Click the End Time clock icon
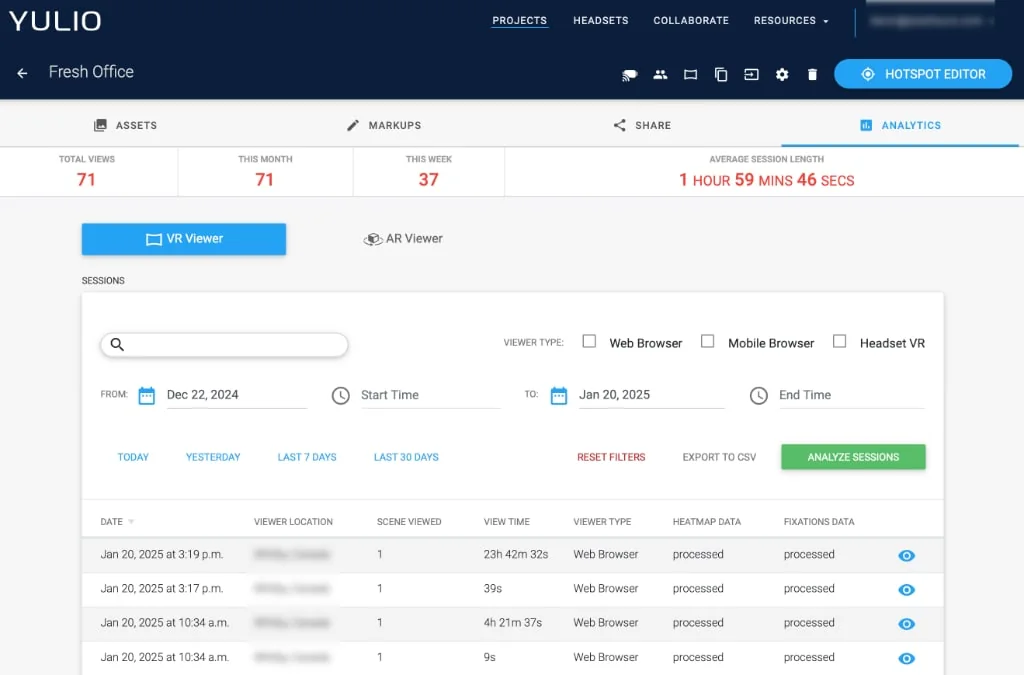1024x675 pixels. (758, 396)
